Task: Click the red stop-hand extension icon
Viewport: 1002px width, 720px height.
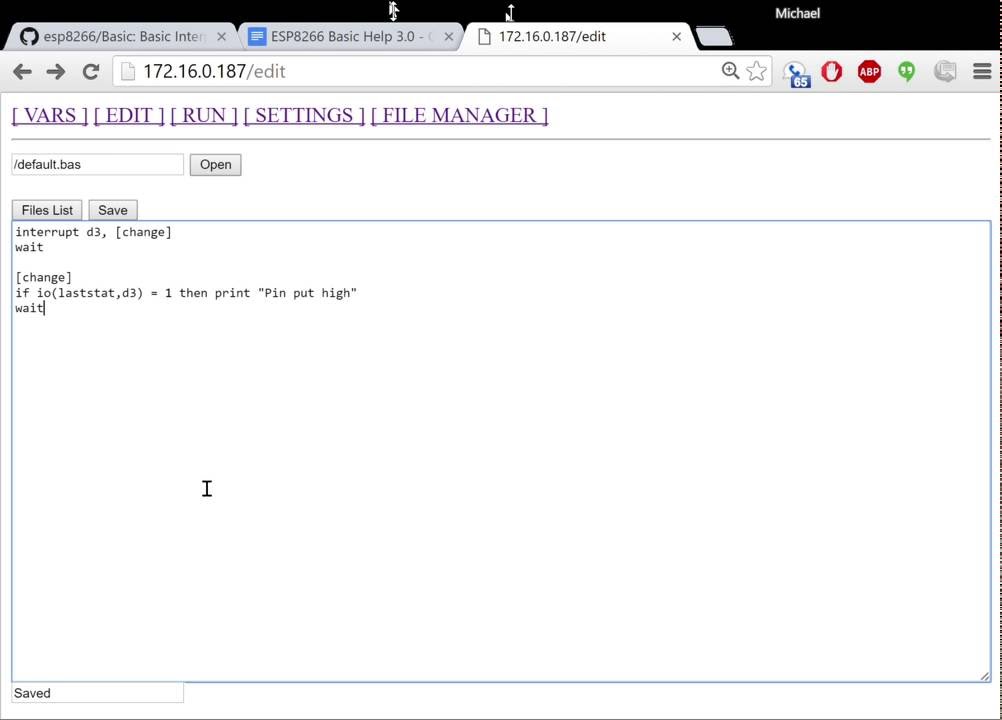Action: [831, 72]
